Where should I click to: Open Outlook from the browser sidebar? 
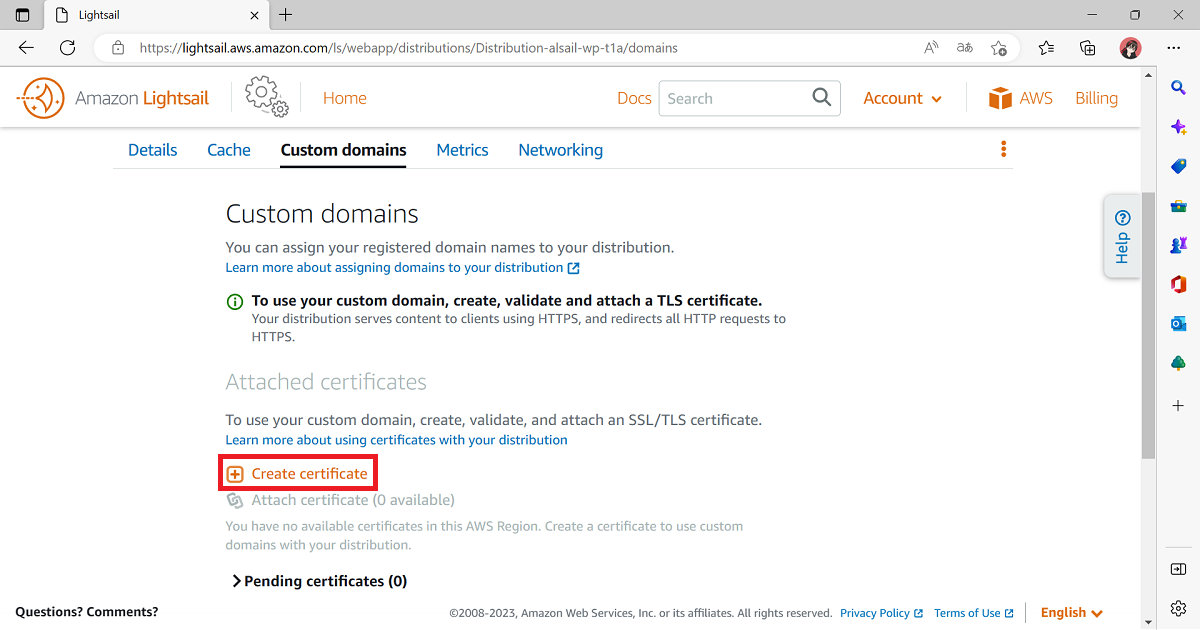(x=1177, y=323)
